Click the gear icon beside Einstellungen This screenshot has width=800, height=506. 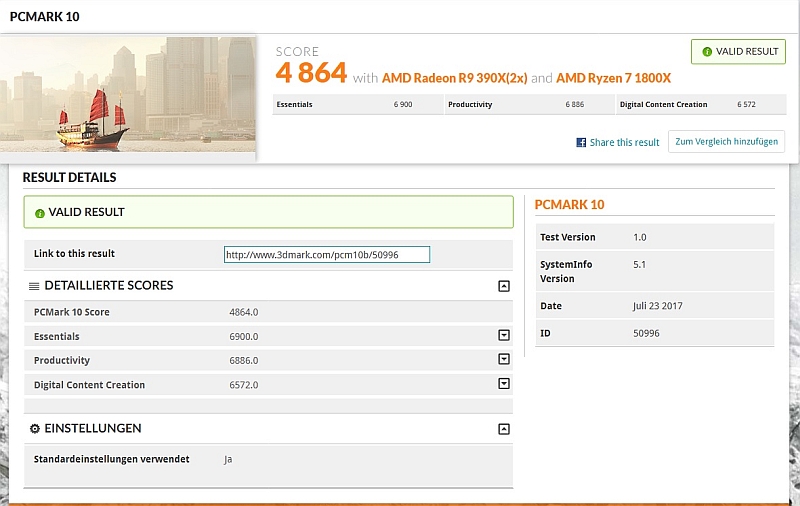point(35,428)
